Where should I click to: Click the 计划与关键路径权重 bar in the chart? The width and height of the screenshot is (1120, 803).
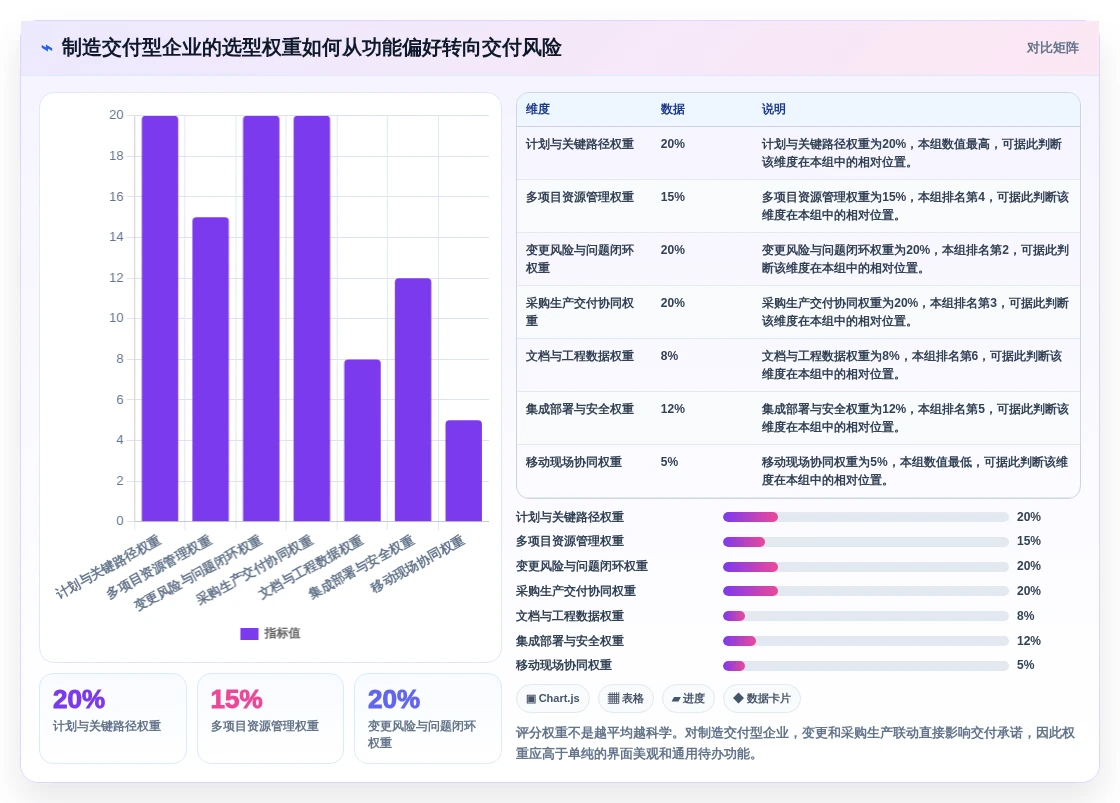160,319
